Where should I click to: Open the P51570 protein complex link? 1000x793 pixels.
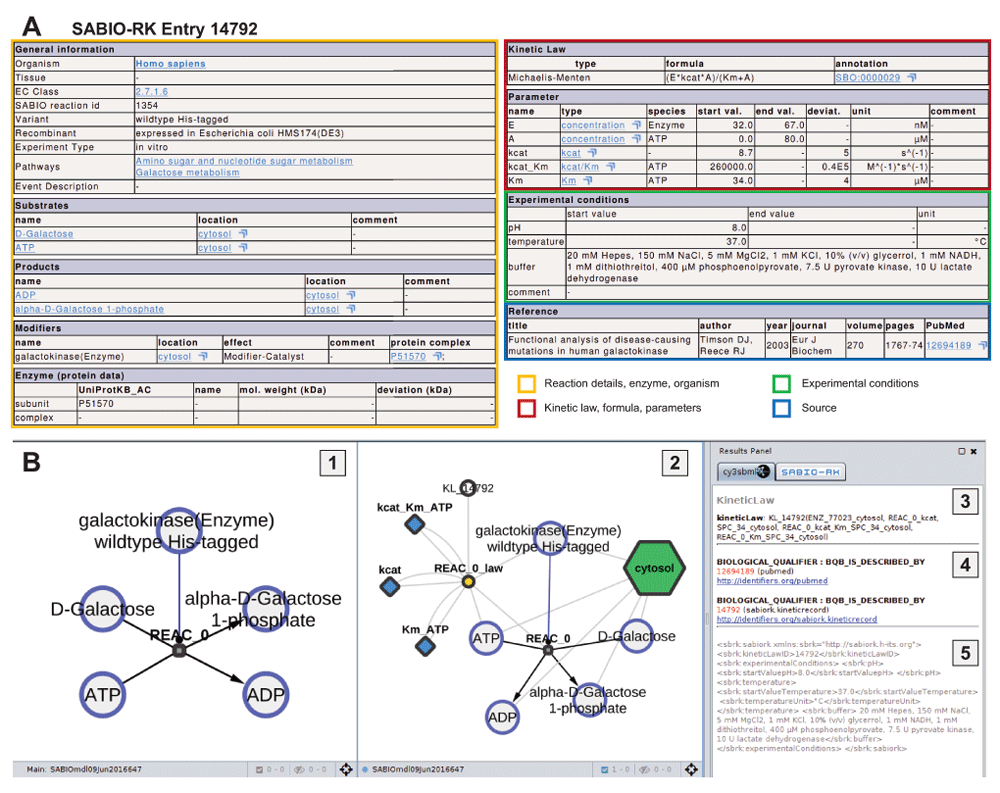408,357
